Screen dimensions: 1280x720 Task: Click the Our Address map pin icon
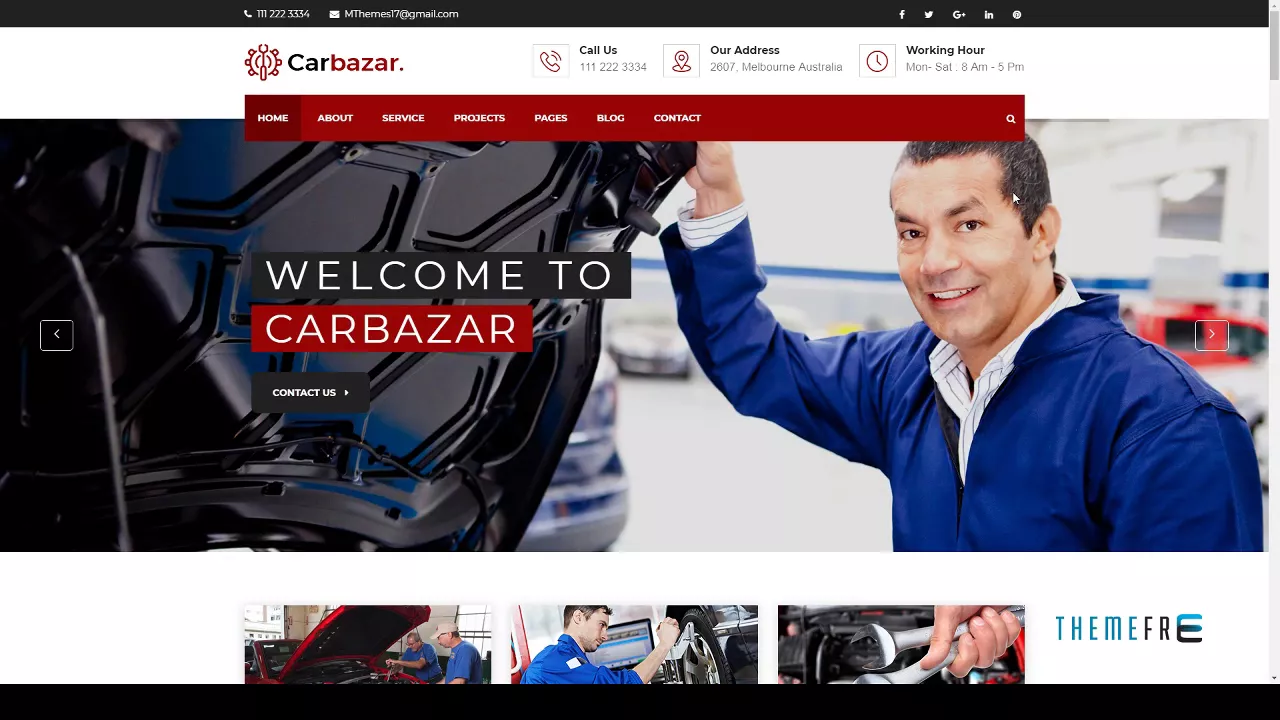click(681, 61)
